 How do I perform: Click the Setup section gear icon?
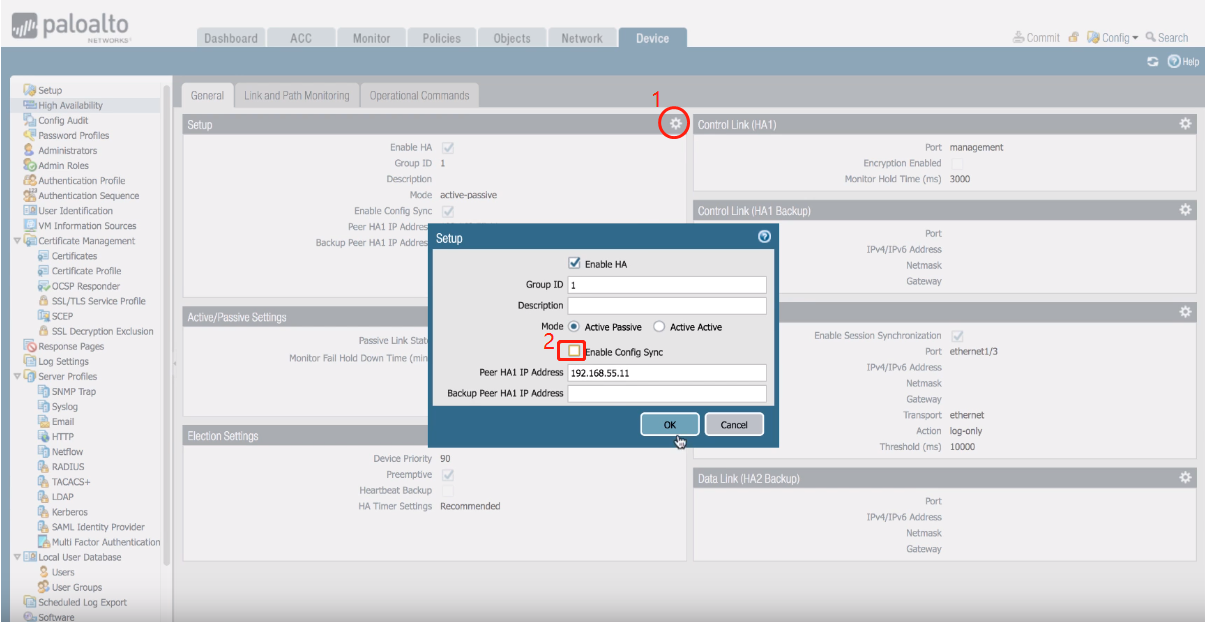click(676, 124)
